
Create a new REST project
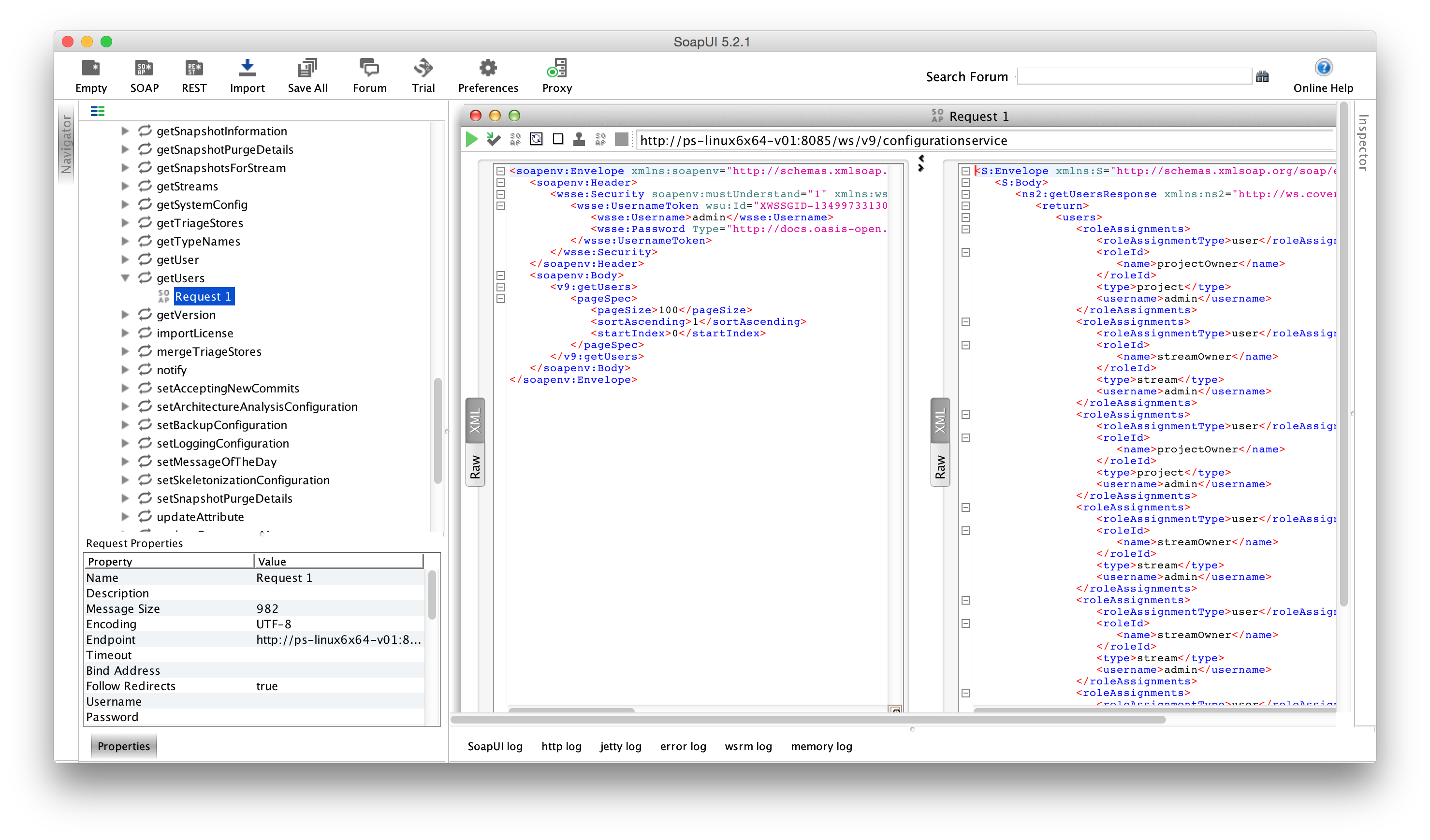point(193,75)
